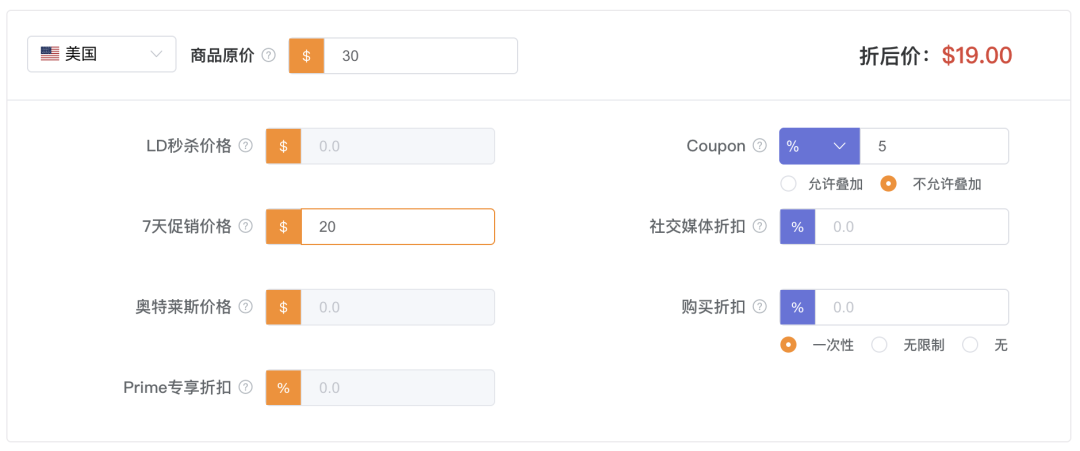Click help icon beside LD秒杀价格
This screenshot has height=451, width=1080.
246,146
